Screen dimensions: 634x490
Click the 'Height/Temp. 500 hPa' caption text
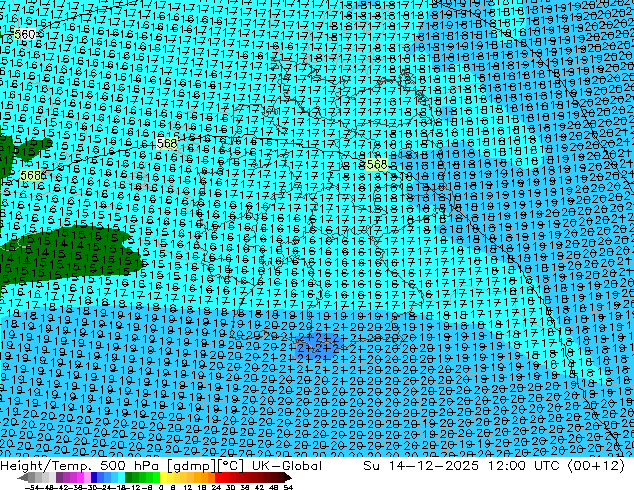click(x=79, y=466)
